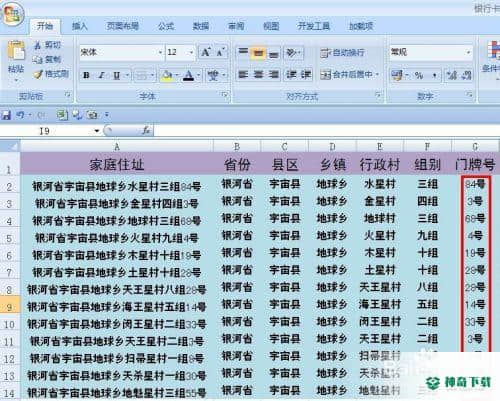Screen dimensions: 500x401
Task: Click the insert function fx icon
Action: (x=146, y=130)
